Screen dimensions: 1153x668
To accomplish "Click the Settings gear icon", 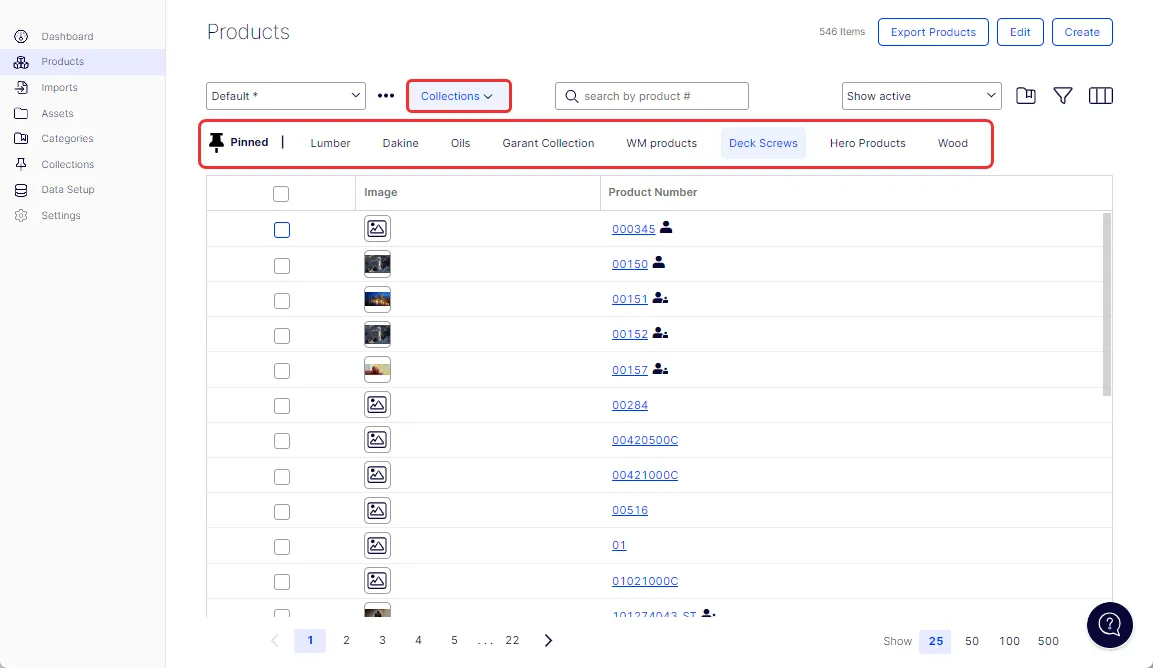I will tap(21, 216).
